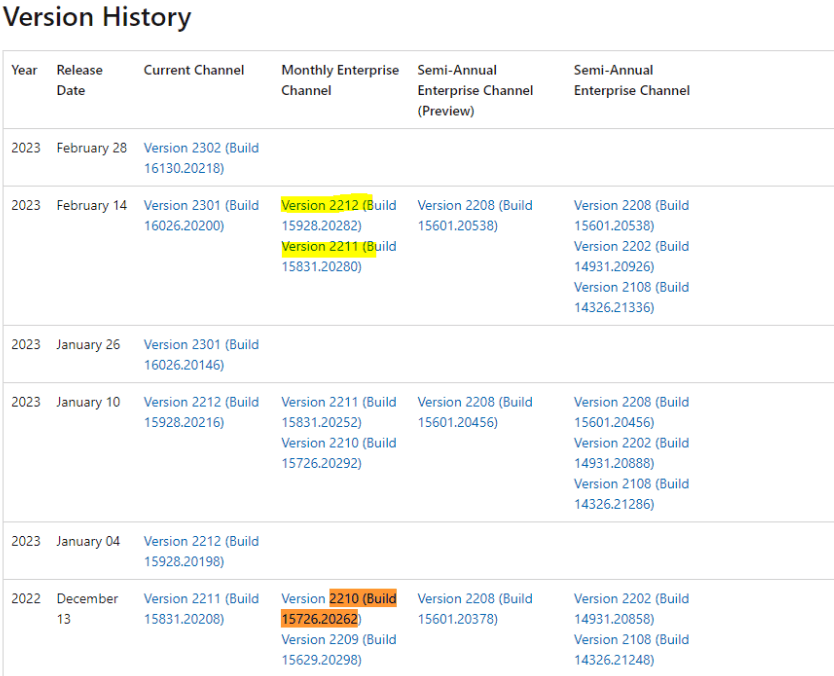Viewport: 834px width, 676px height.
Task: Click highlighted Version 2211 Build 15831.20280 link
Action: [339, 256]
